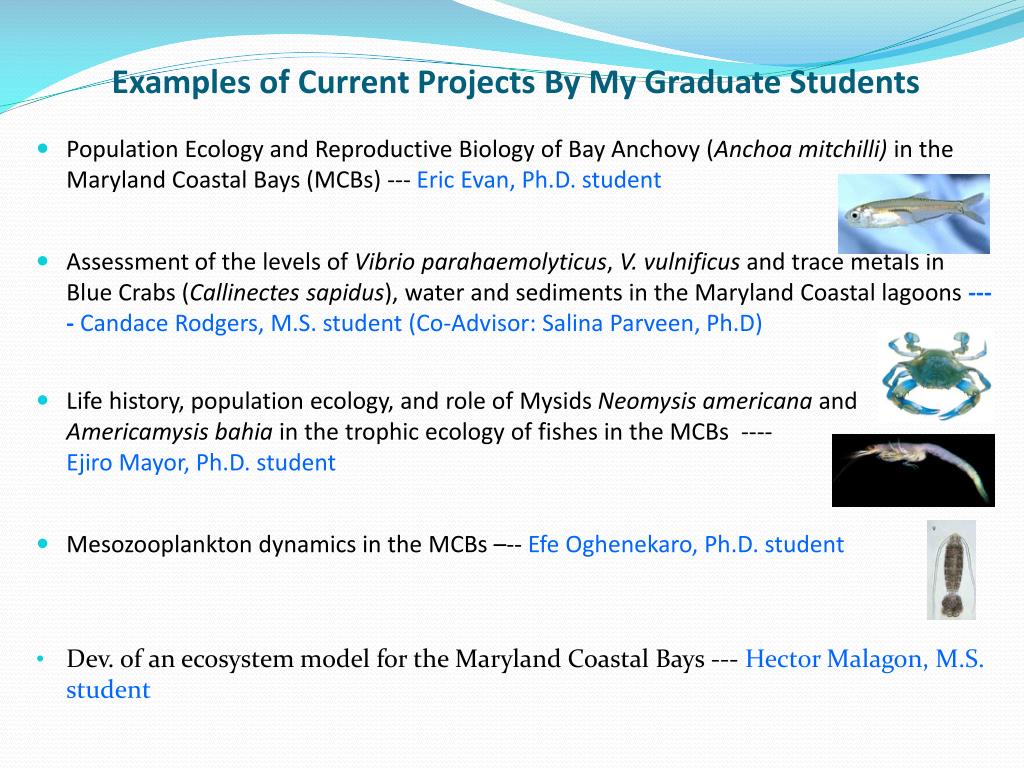Image resolution: width=1024 pixels, height=768 pixels.
Task: Click the bullet beside Life history item
Action: (x=43, y=400)
